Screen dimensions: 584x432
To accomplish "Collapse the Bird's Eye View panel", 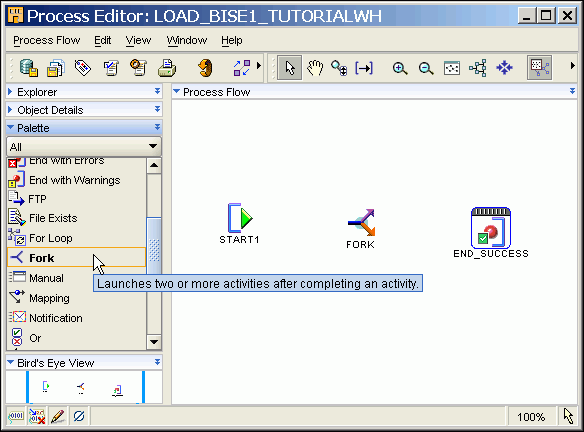I will [10, 362].
